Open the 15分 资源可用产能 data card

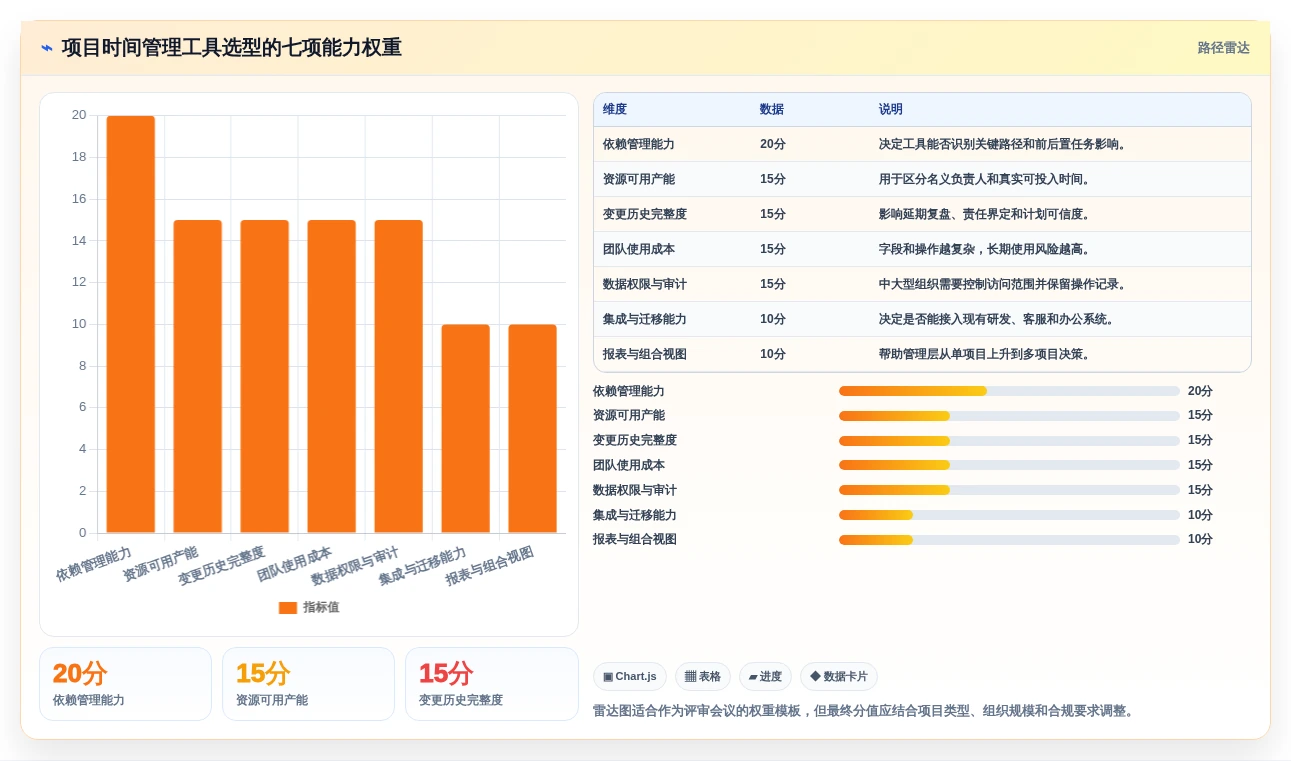(308, 684)
